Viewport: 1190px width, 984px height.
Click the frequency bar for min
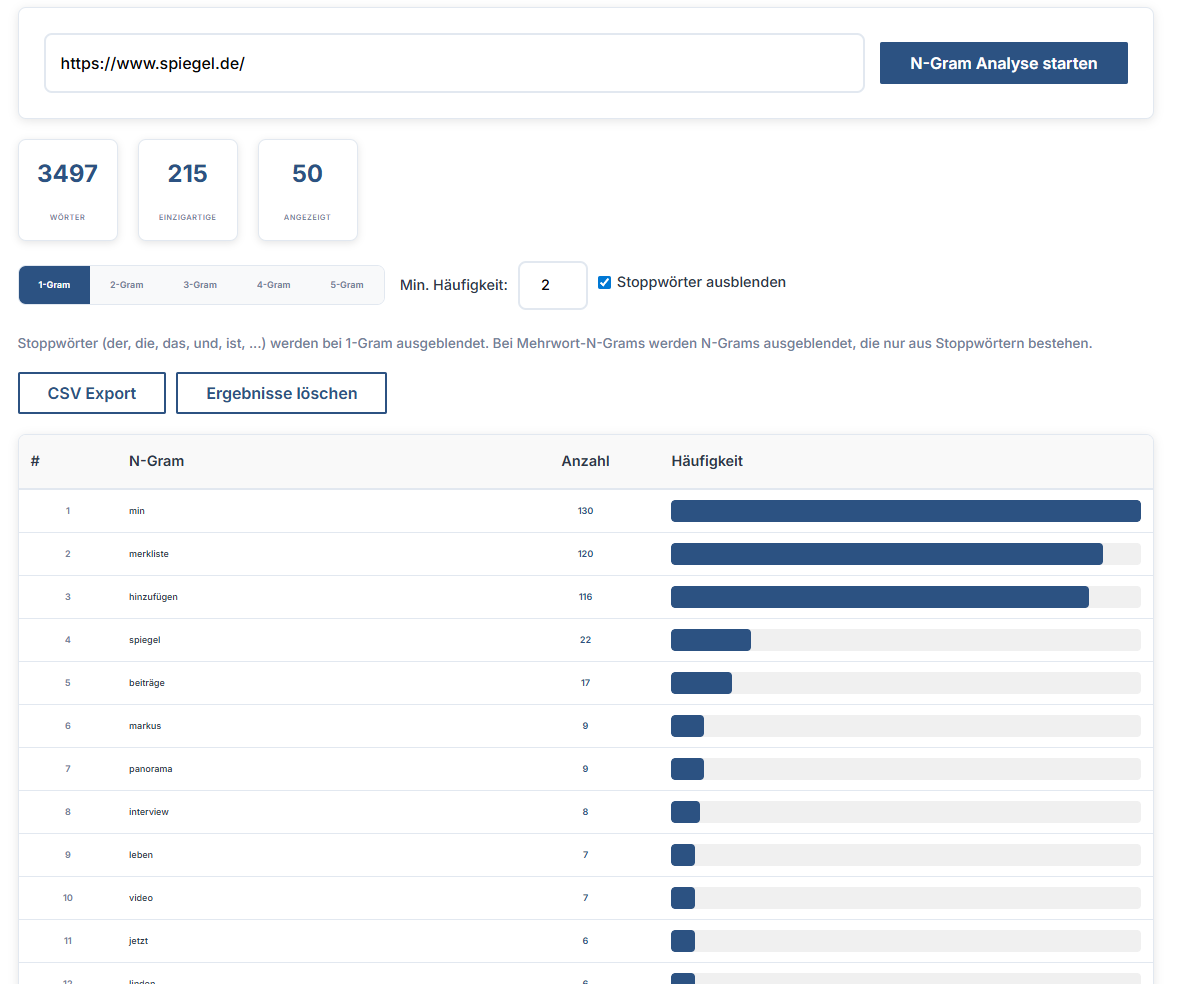(906, 510)
